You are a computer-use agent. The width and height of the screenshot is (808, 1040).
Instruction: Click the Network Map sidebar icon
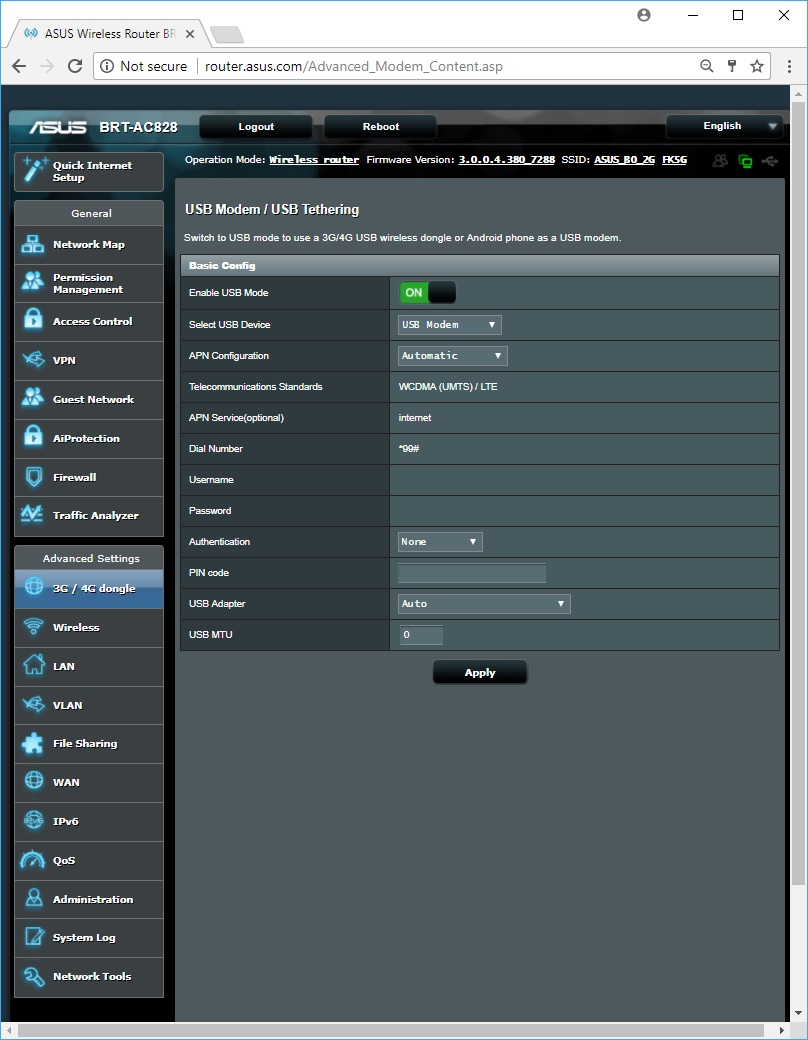tap(33, 245)
